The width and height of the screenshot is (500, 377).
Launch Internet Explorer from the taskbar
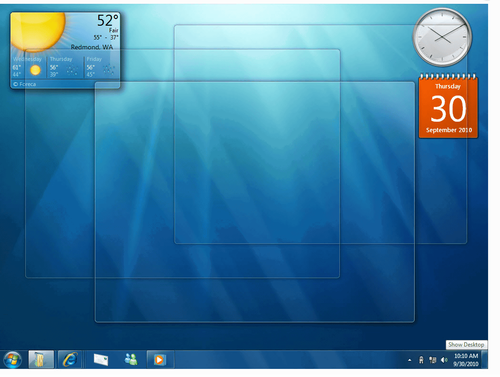point(70,359)
